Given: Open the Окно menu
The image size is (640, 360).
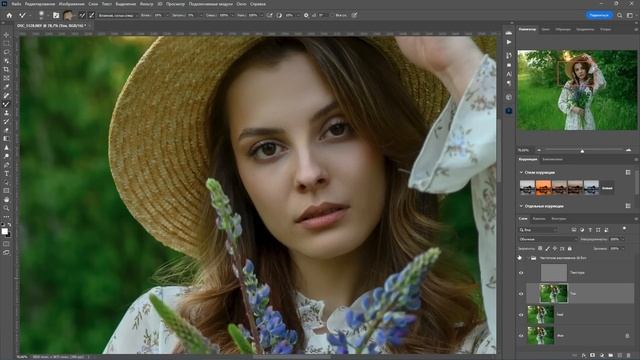Looking at the screenshot, I should 241,4.
